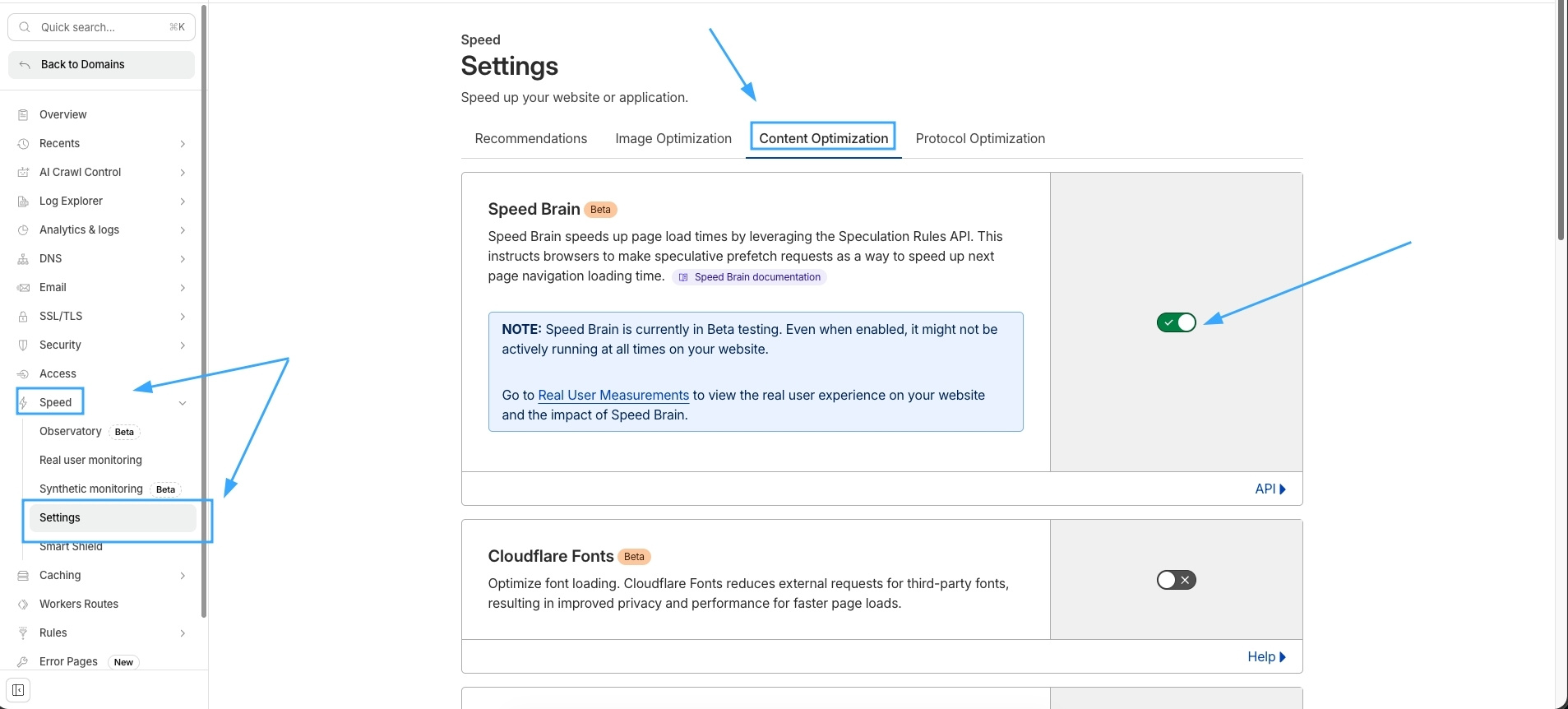This screenshot has height=709, width=1568.
Task: Click the Back to Domains arrow icon
Action: 25,65
